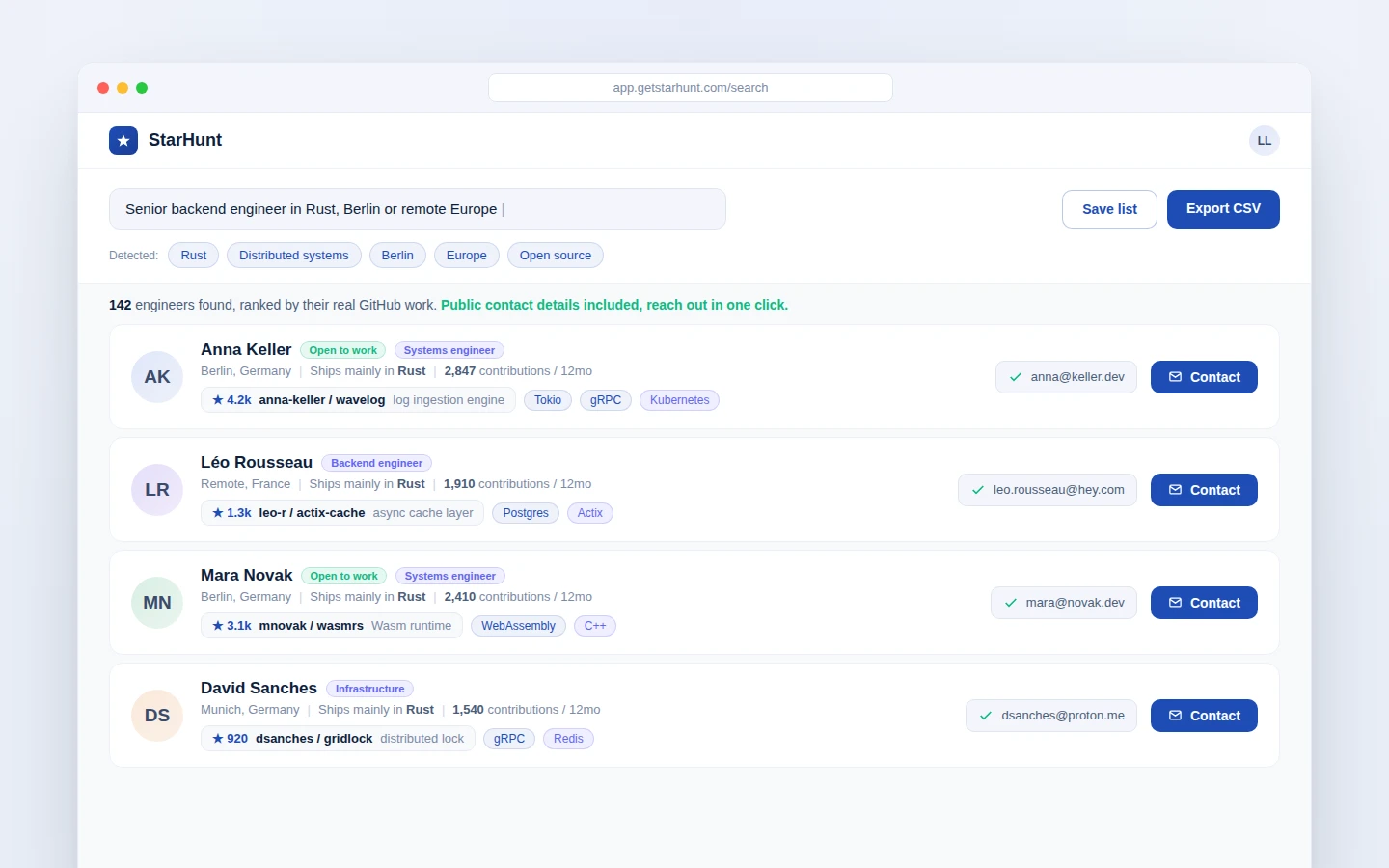Click Anna Keller's Systems engineer badge
The image size is (1389, 868).
pos(449,351)
